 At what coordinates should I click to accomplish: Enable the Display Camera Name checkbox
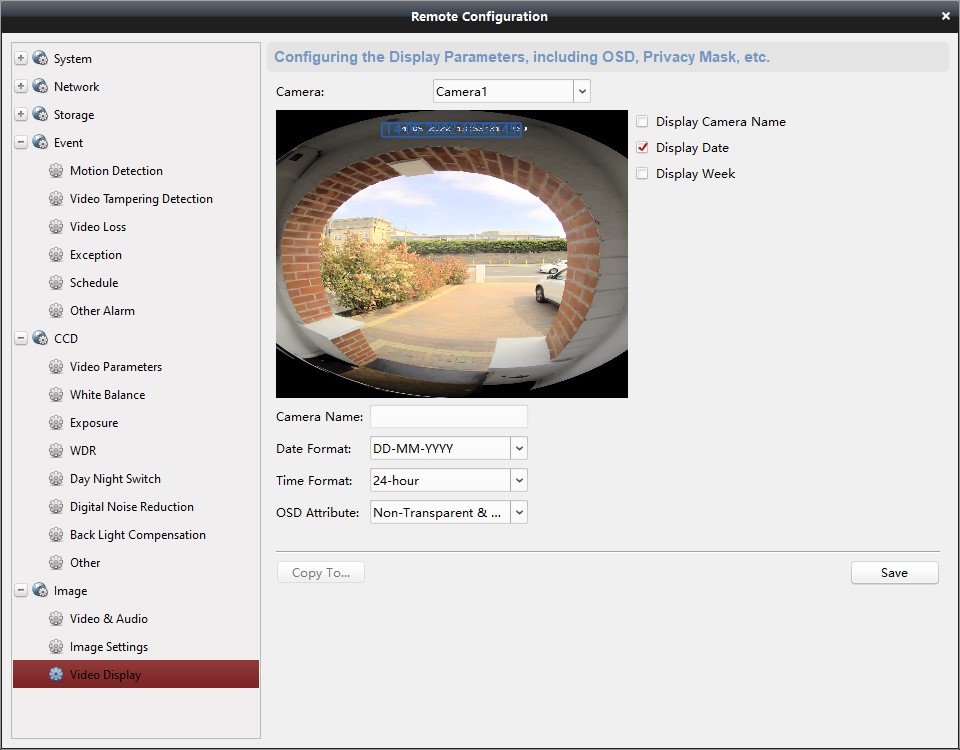(641, 121)
